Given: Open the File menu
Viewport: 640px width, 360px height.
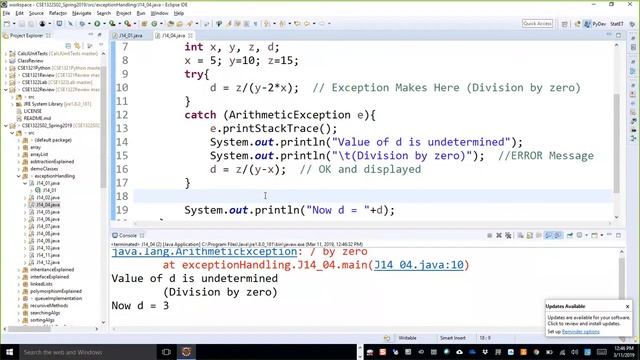Looking at the screenshot, I should pyautogui.click(x=6, y=13).
